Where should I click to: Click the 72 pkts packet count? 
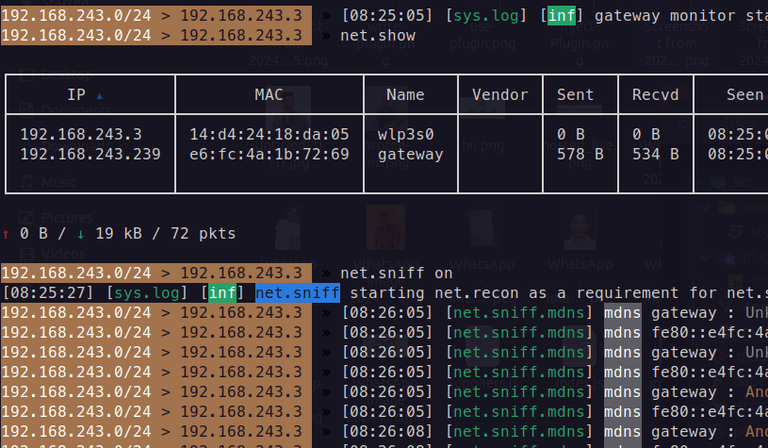coord(203,234)
